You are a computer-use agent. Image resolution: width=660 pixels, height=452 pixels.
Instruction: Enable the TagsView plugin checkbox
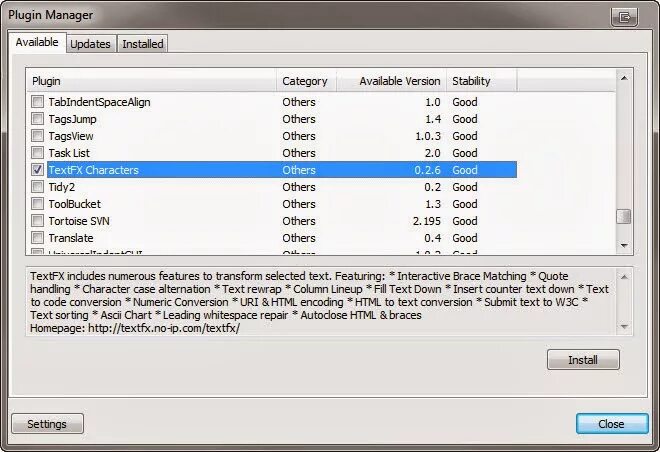pyautogui.click(x=37, y=136)
